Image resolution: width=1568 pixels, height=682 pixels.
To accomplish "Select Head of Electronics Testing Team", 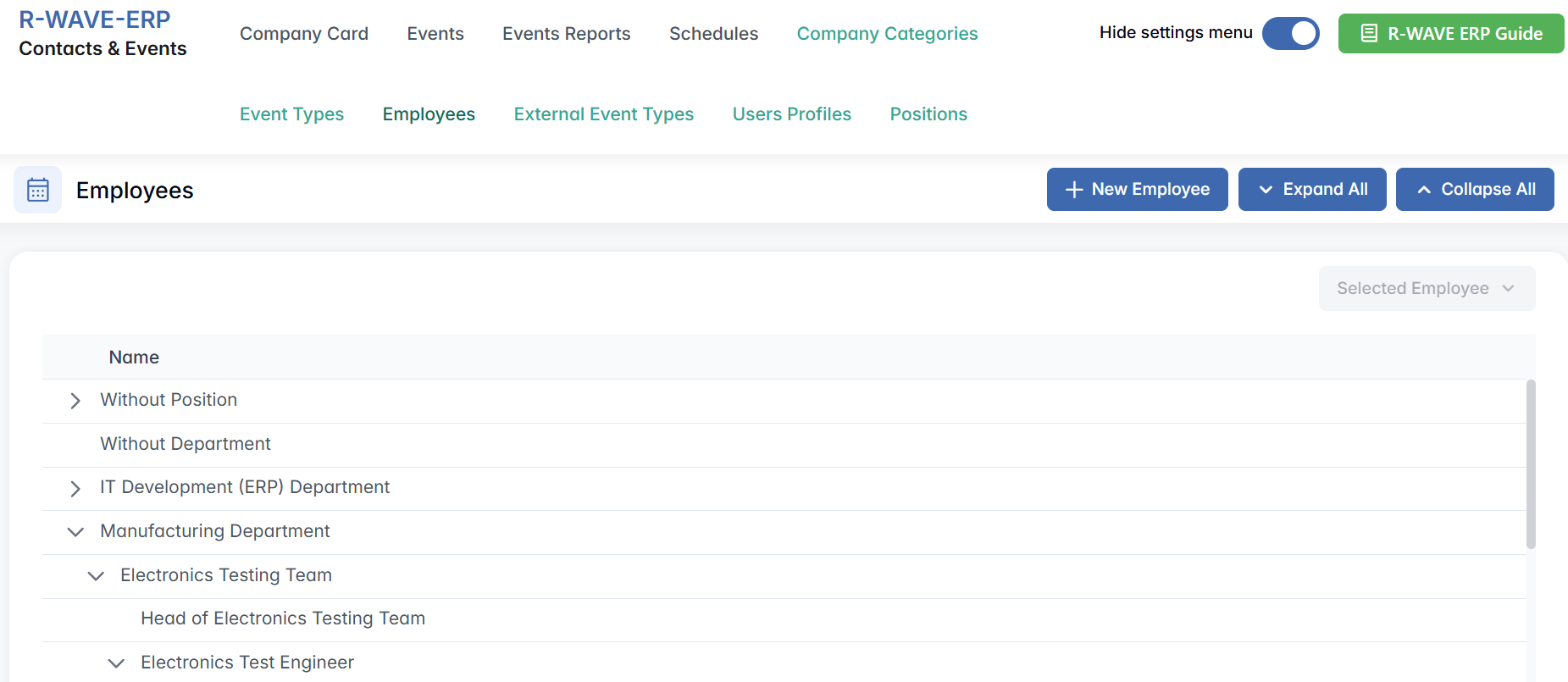I will point(282,618).
